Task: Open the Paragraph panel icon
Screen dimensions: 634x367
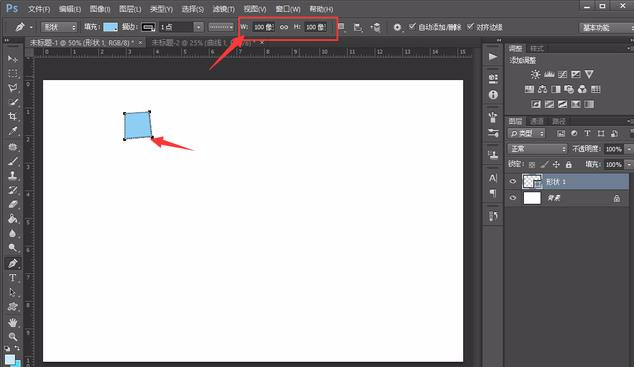Action: pyautogui.click(x=493, y=193)
